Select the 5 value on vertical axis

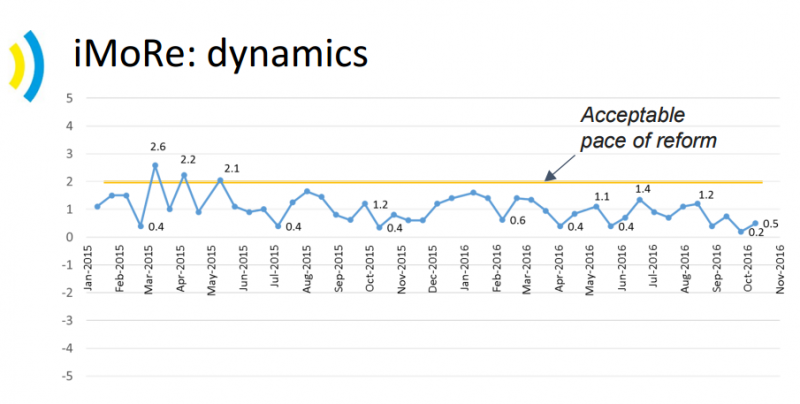pos(69,98)
